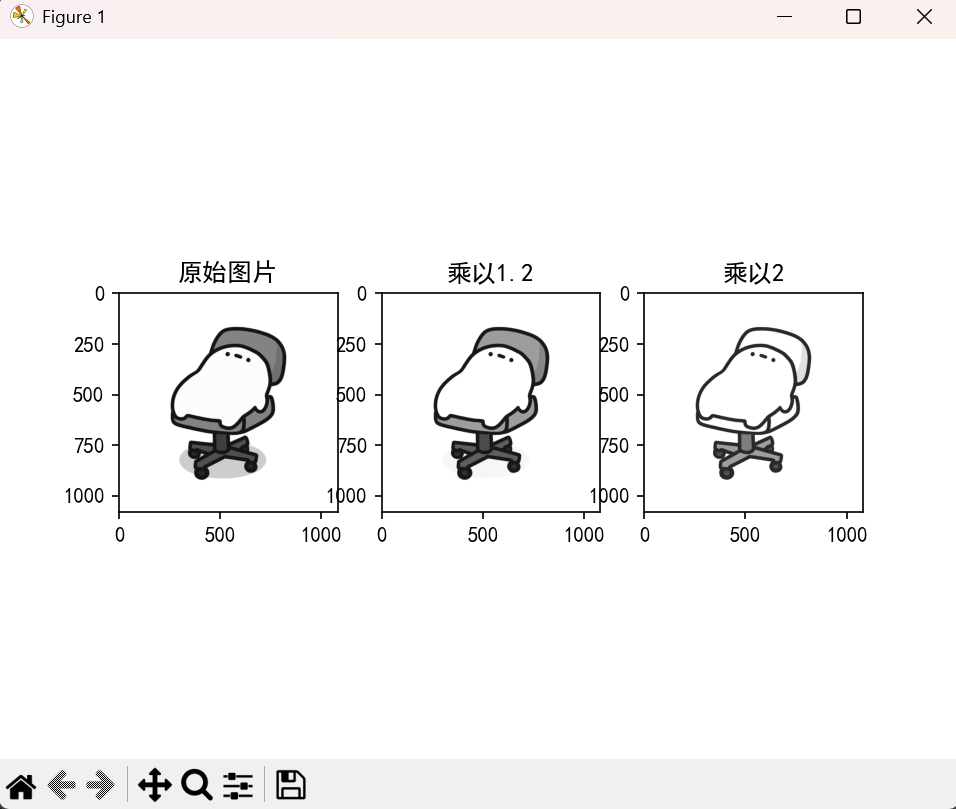Maximize the Figure 1 window
This screenshot has height=809, width=956.
point(854,16)
